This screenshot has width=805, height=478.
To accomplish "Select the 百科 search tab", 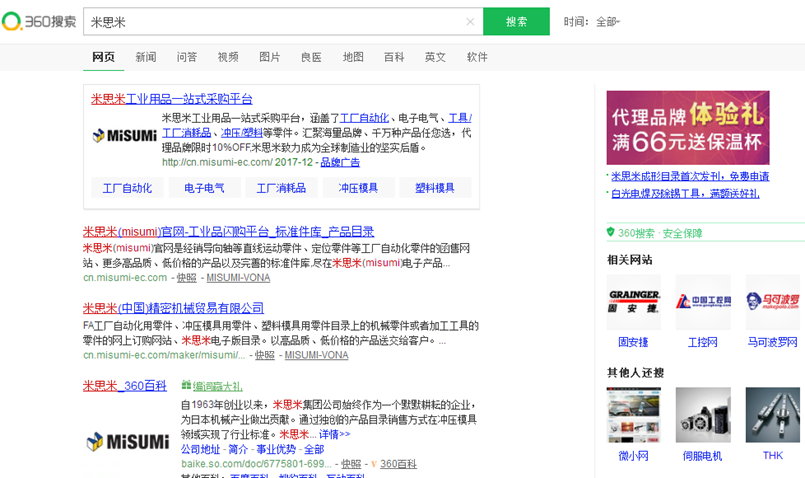I will tap(394, 57).
